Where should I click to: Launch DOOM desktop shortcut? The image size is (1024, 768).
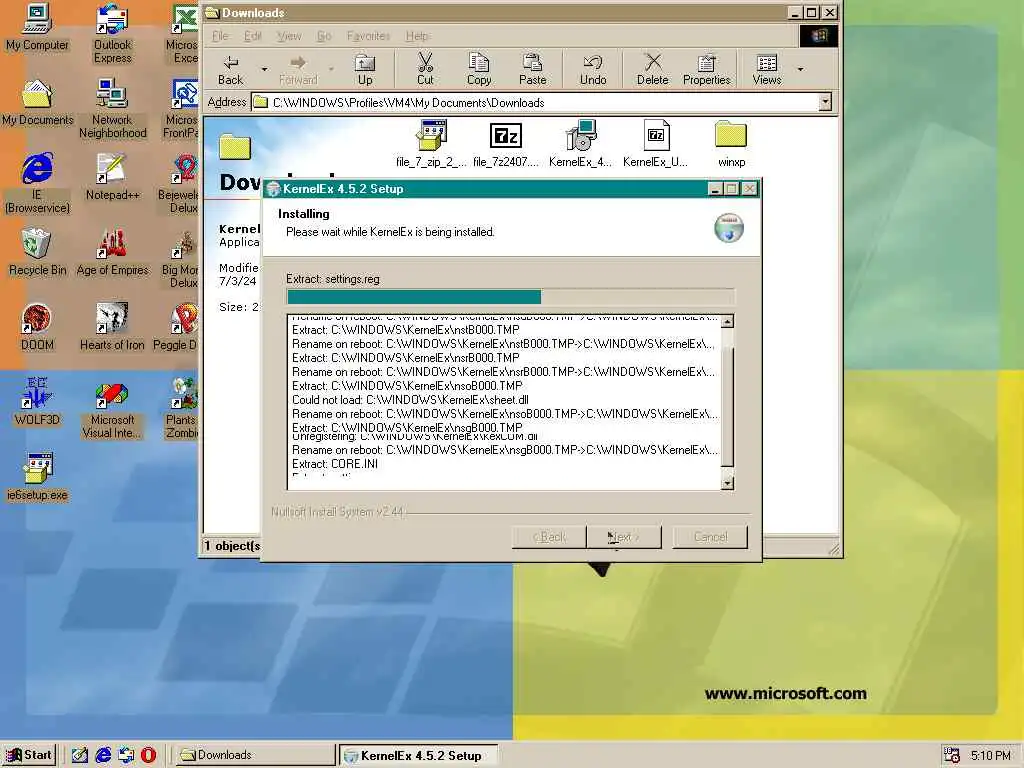(x=37, y=327)
